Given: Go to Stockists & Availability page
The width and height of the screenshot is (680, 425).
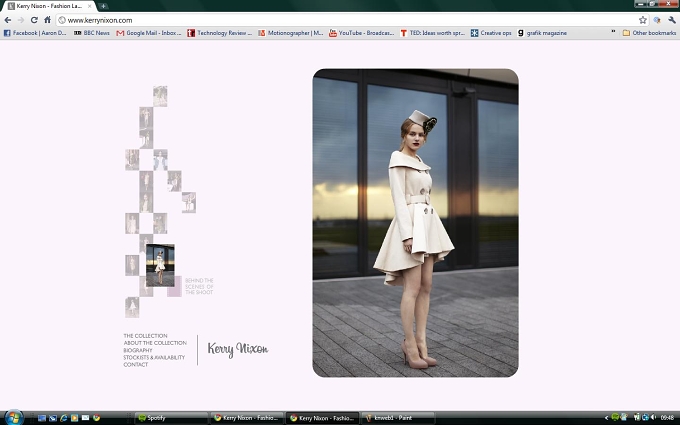Looking at the screenshot, I should pos(154,357).
